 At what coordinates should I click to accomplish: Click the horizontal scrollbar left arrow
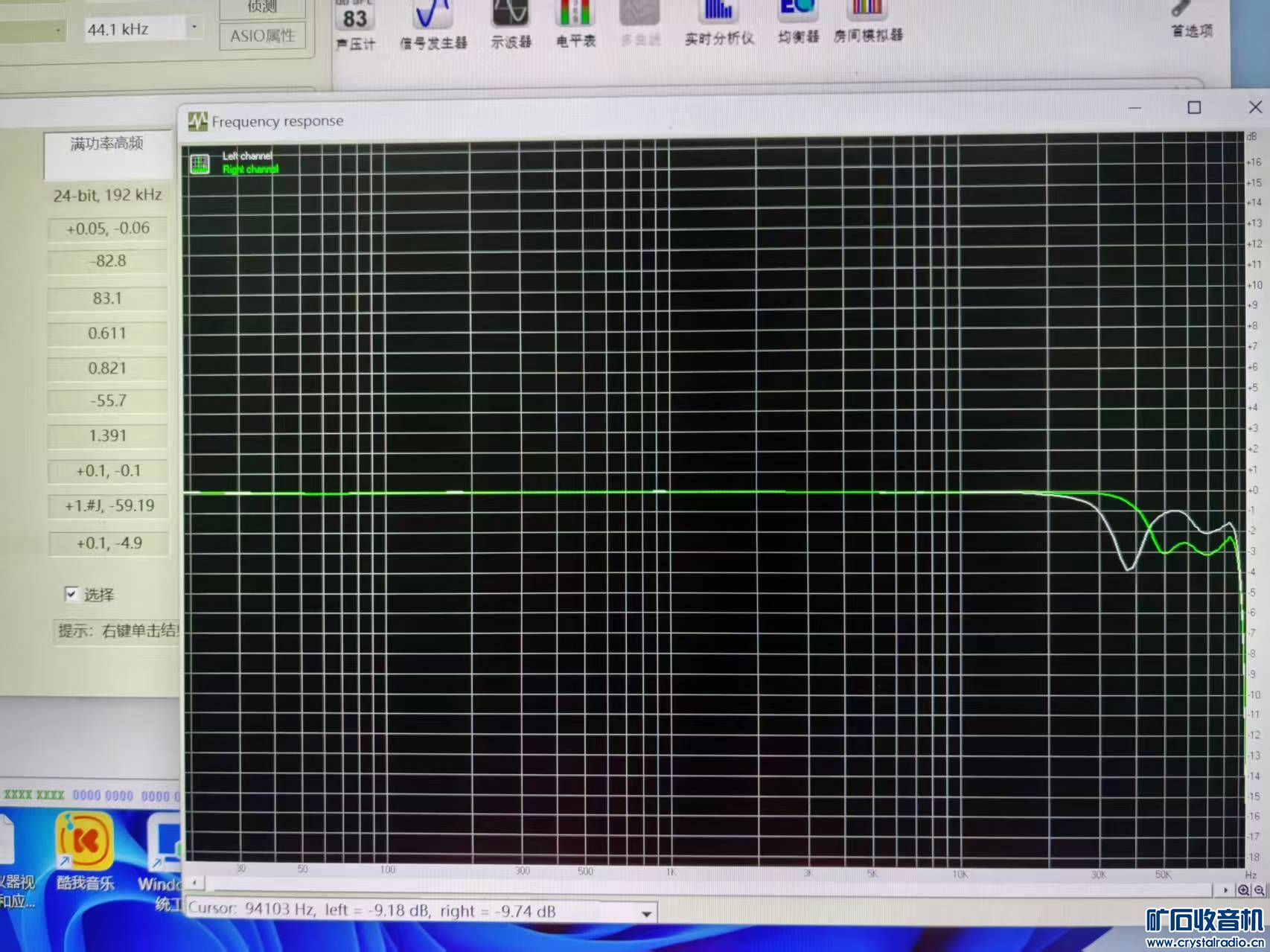(x=194, y=883)
